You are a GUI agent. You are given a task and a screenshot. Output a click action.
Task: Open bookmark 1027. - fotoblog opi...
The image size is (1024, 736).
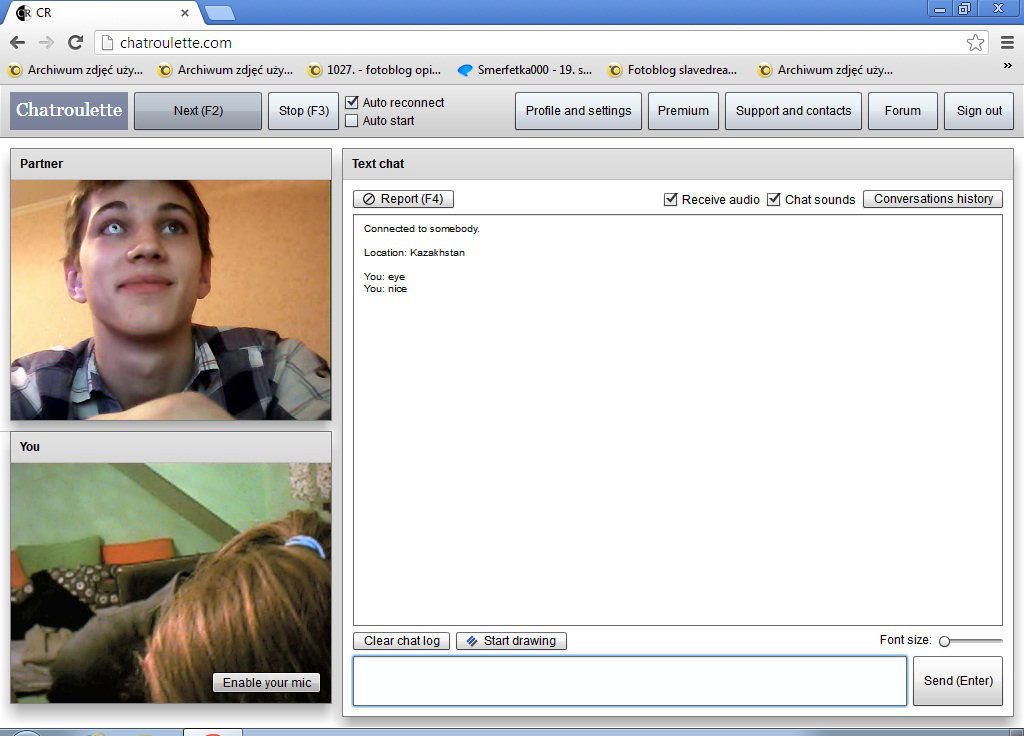click(375, 70)
